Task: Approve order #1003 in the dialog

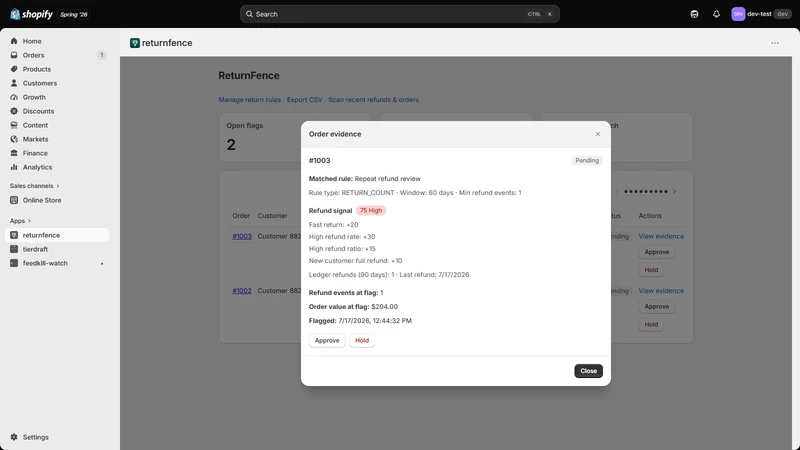Action: [x=327, y=340]
